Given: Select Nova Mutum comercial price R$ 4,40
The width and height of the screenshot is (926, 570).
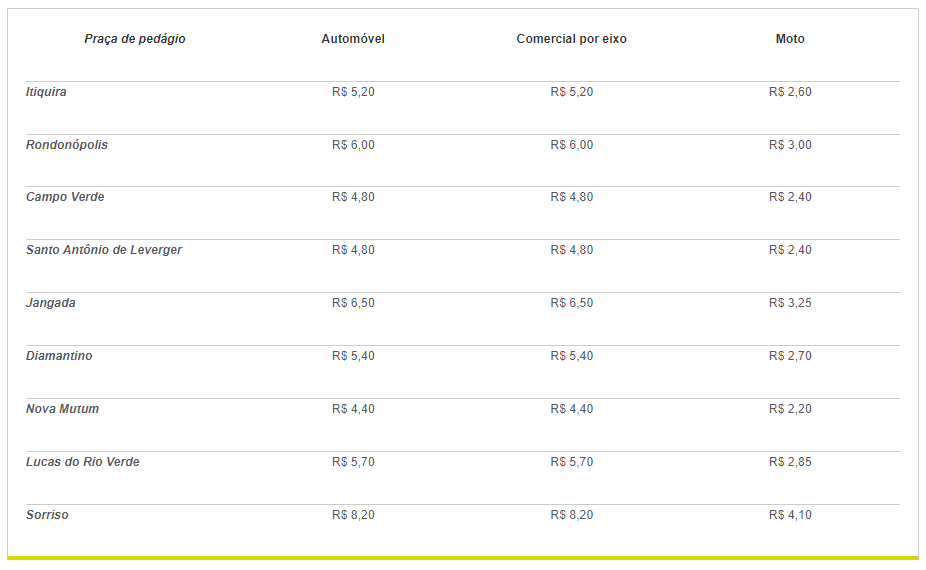Looking at the screenshot, I should click(x=572, y=409).
